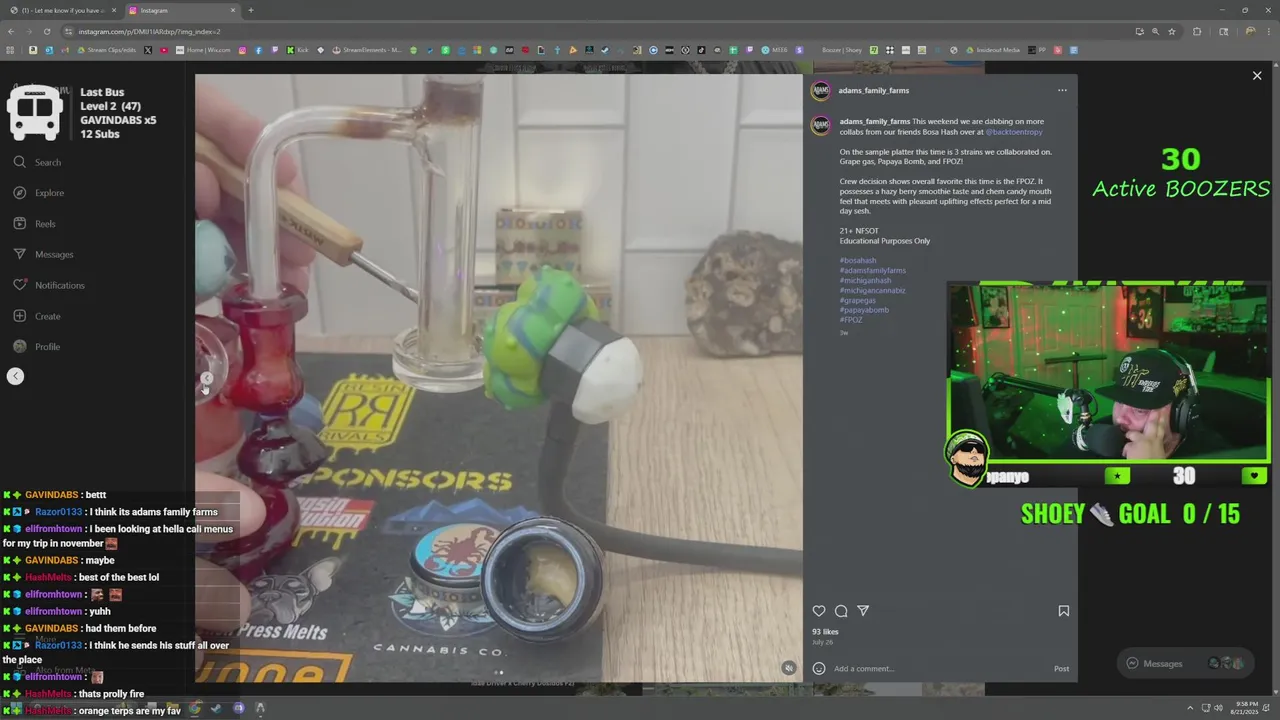This screenshot has height=720, width=1280.
Task: Click the browser back arrow
Action: pyautogui.click(x=9, y=31)
